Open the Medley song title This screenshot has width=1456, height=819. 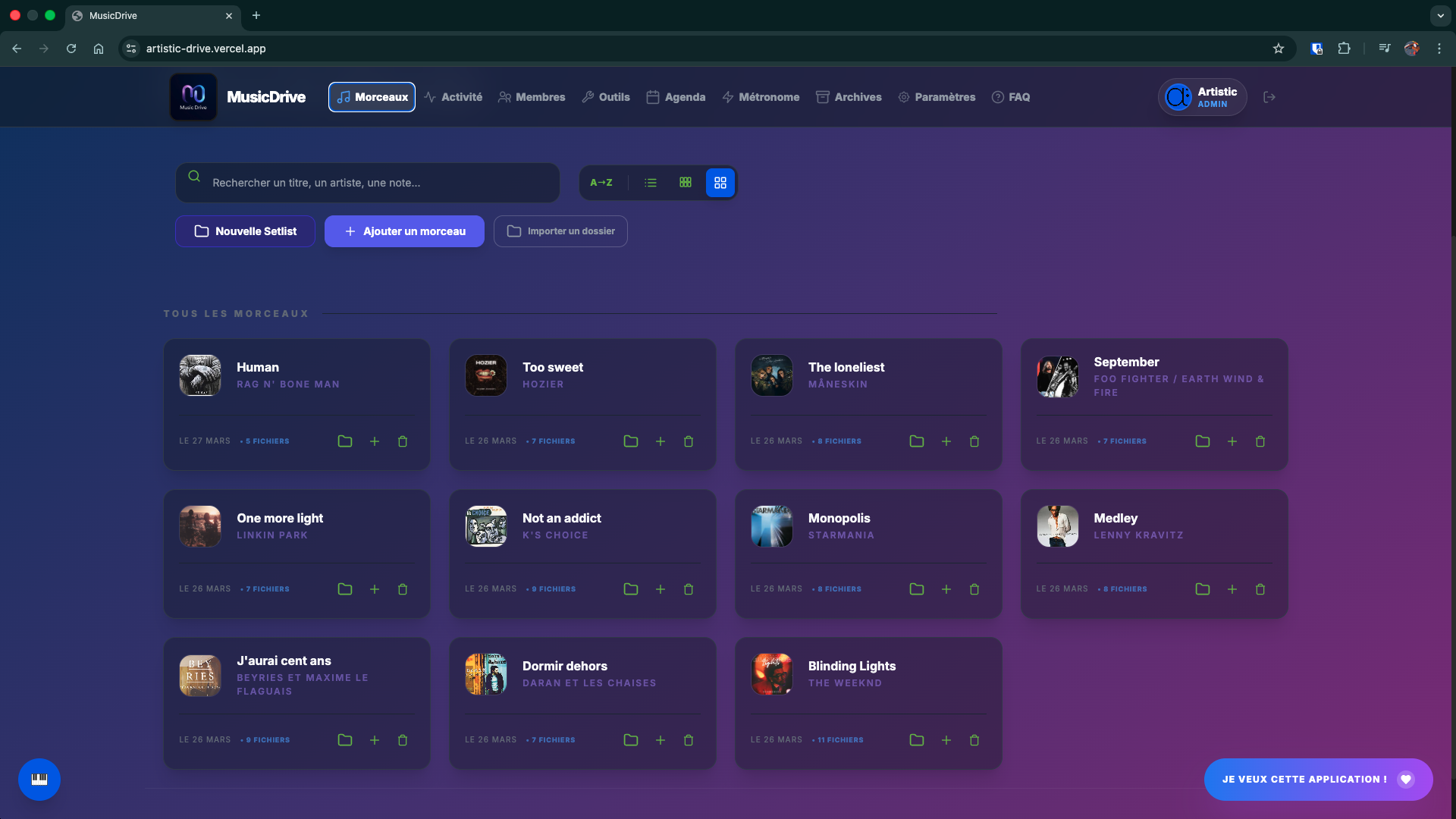tap(1116, 518)
